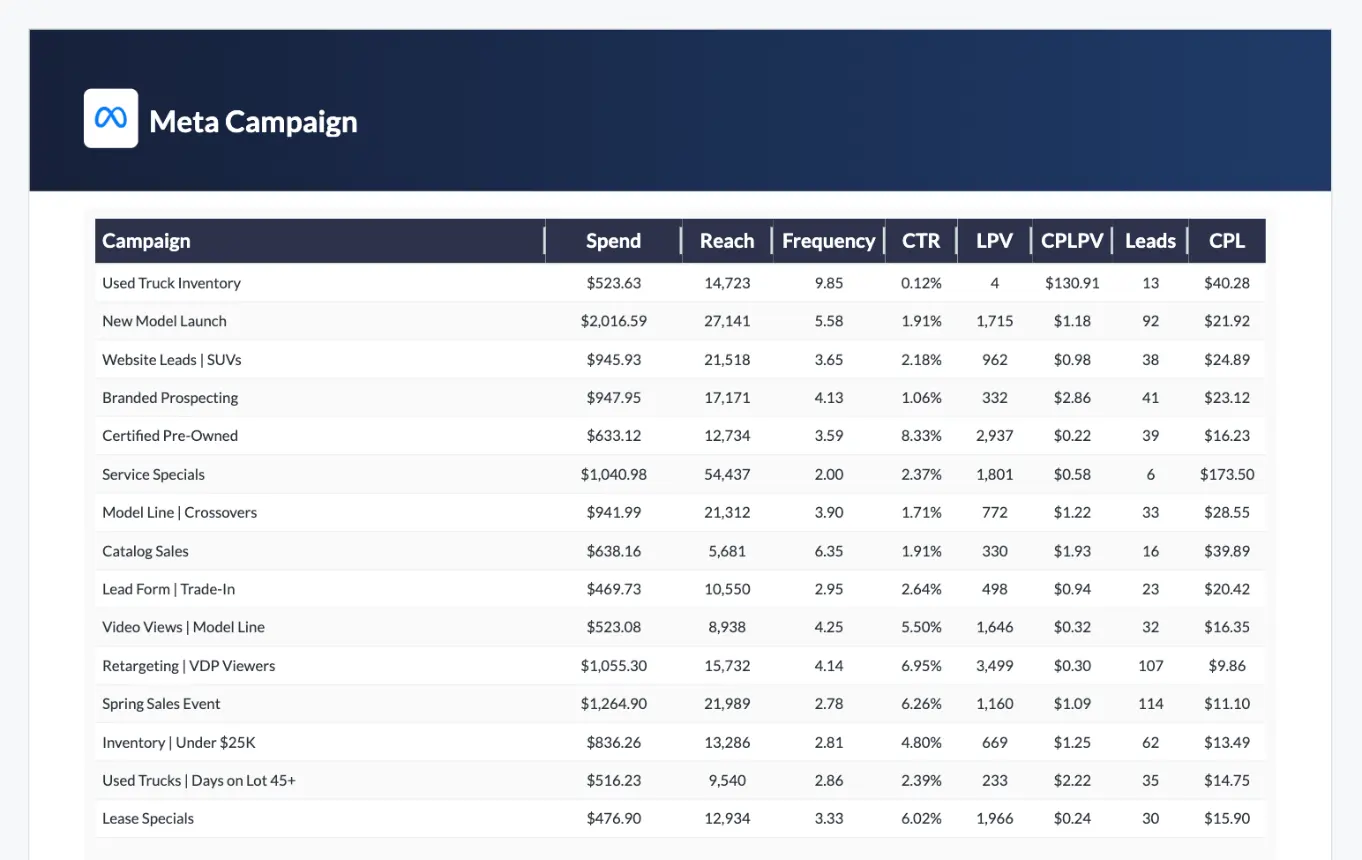Click the $130.91 CPLPV value
This screenshot has width=1362, height=860.
[1072, 283]
